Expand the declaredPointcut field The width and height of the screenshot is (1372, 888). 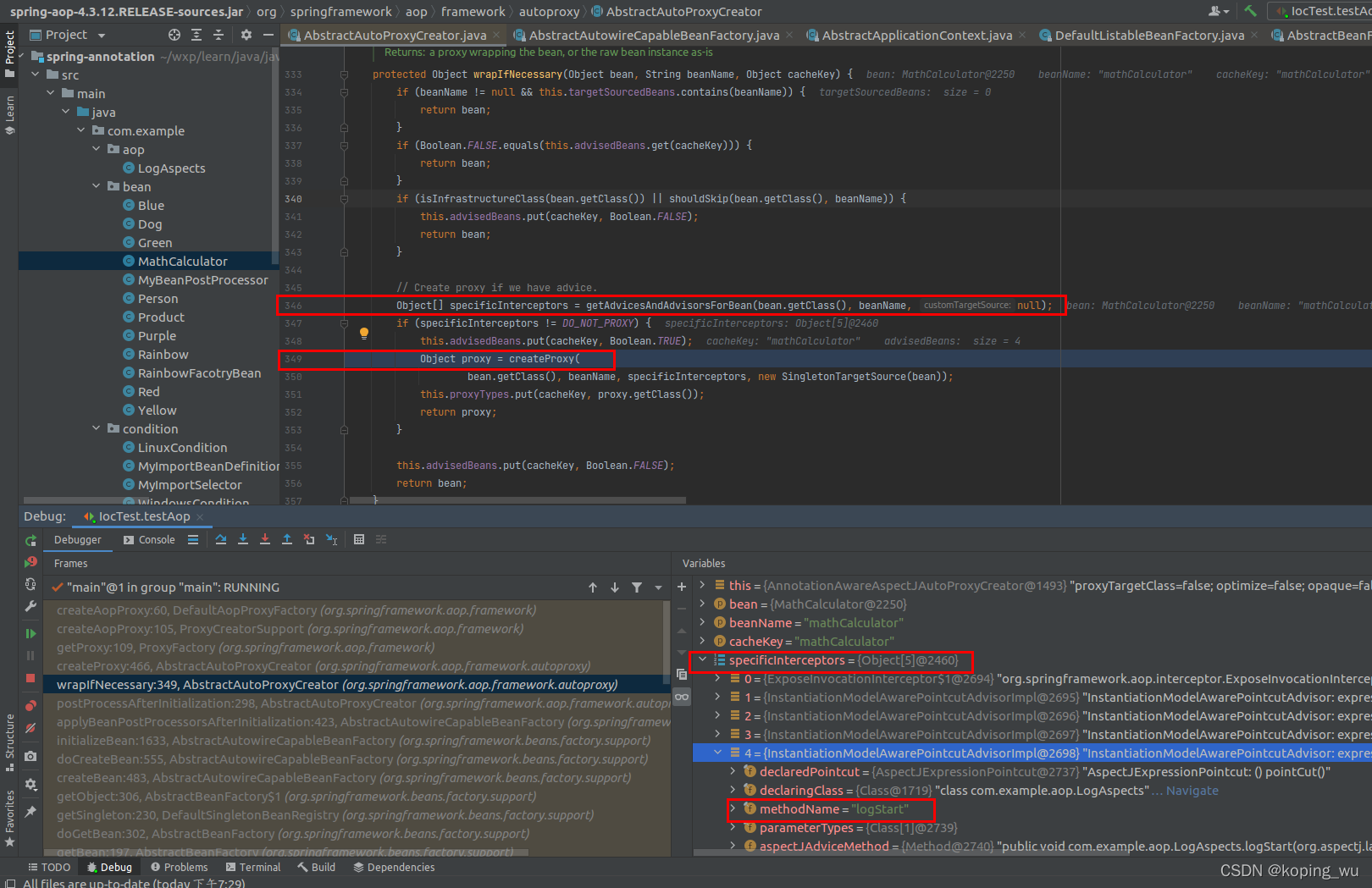(x=733, y=771)
